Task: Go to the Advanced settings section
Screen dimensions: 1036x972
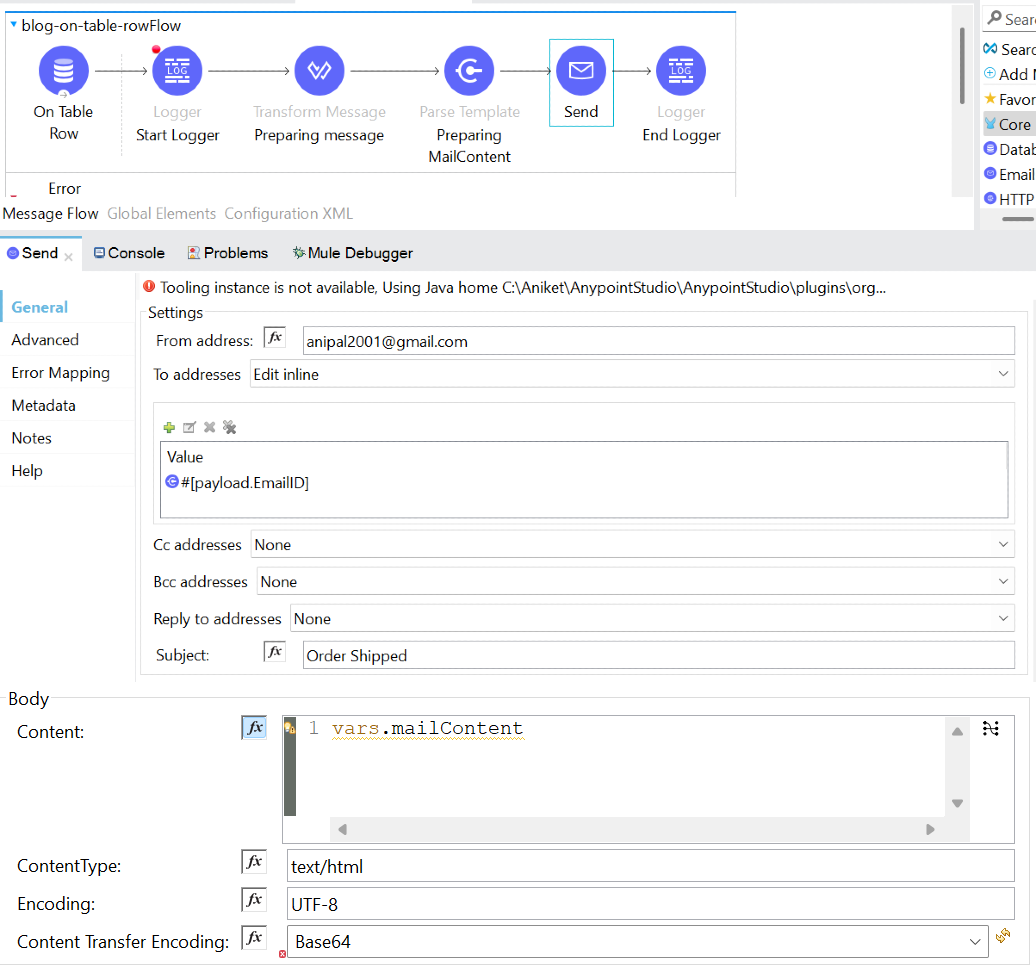Action: [x=45, y=340]
